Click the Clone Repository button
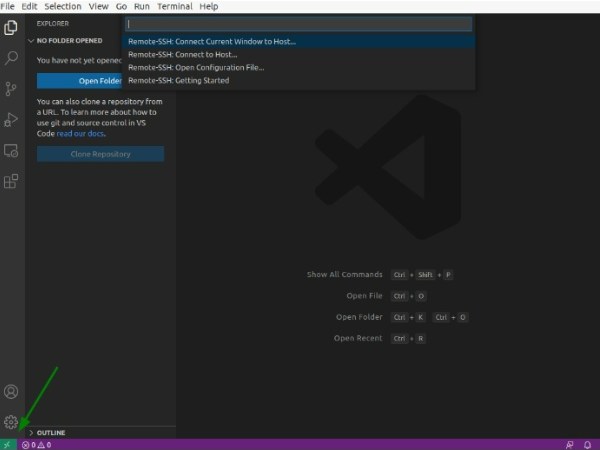This screenshot has width=600, height=450. click(x=100, y=154)
